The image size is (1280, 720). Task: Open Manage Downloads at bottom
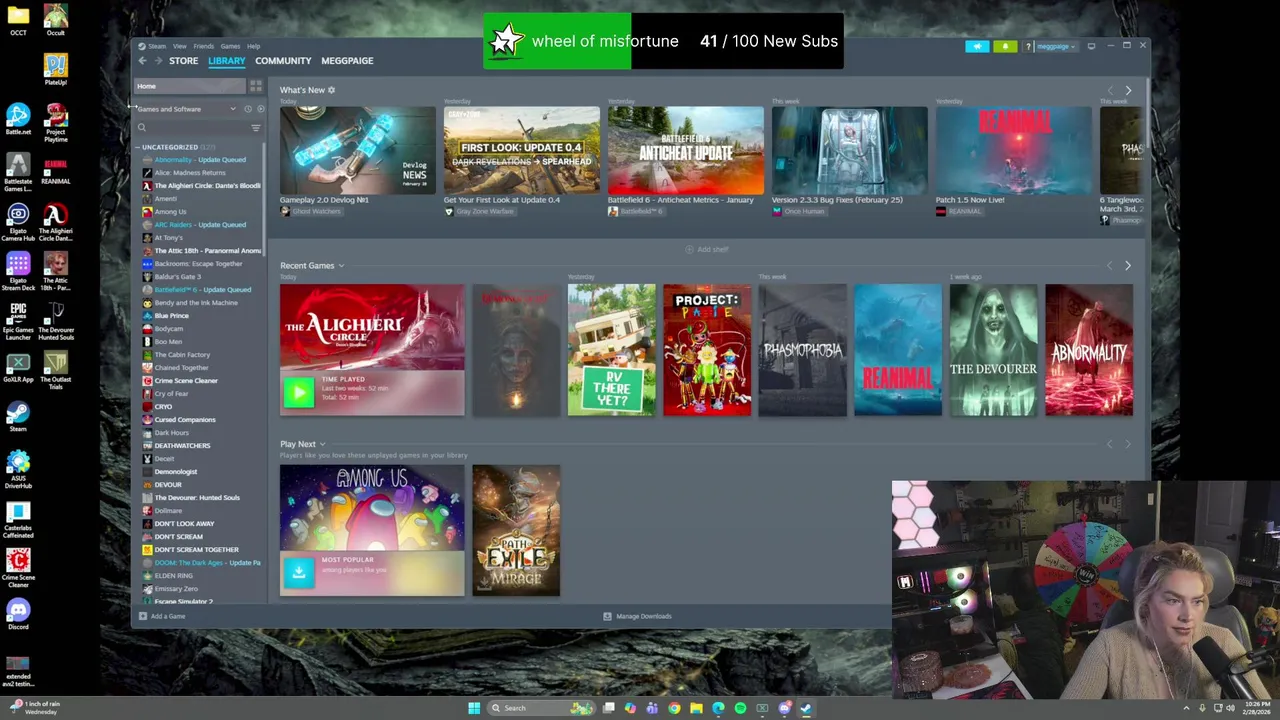coord(637,616)
